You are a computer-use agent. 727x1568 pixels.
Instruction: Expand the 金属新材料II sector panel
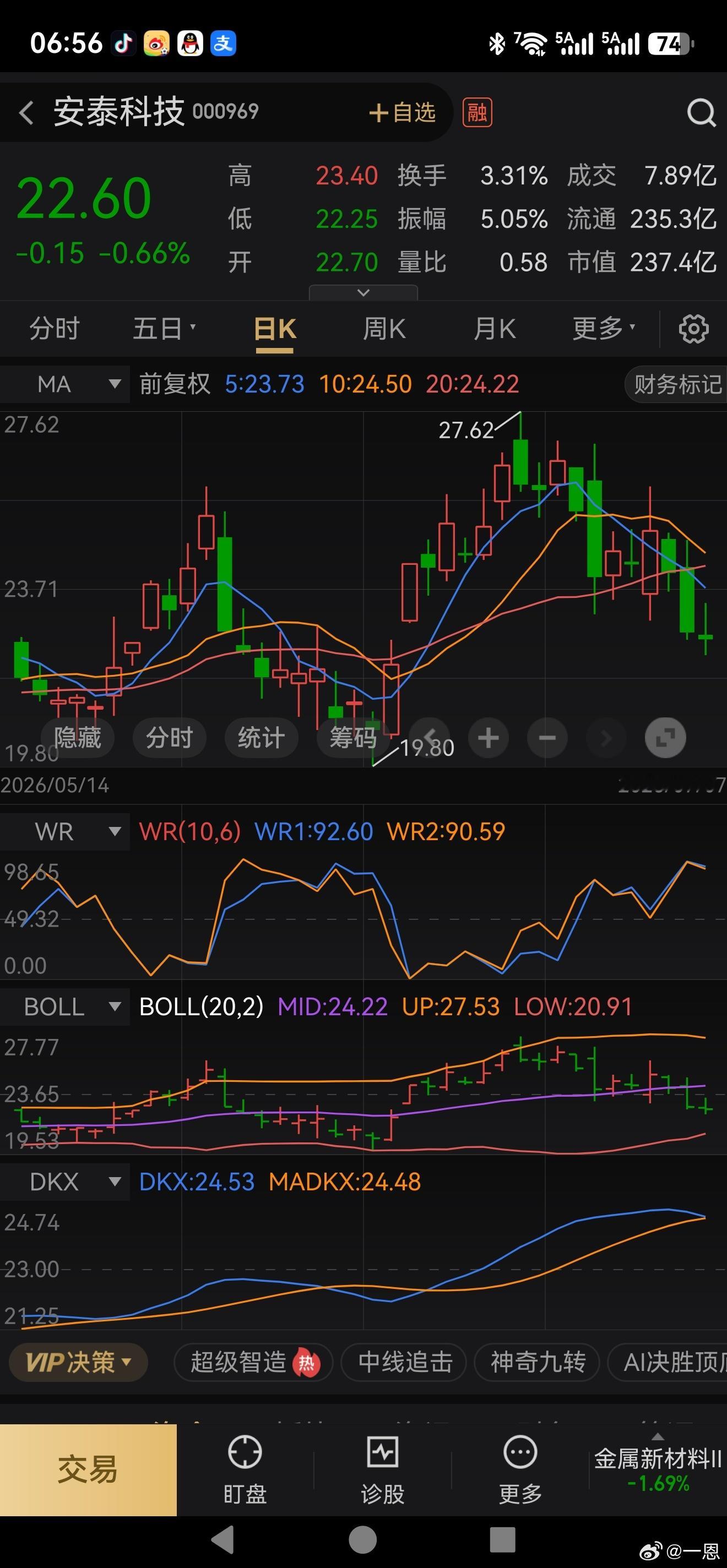(658, 1469)
